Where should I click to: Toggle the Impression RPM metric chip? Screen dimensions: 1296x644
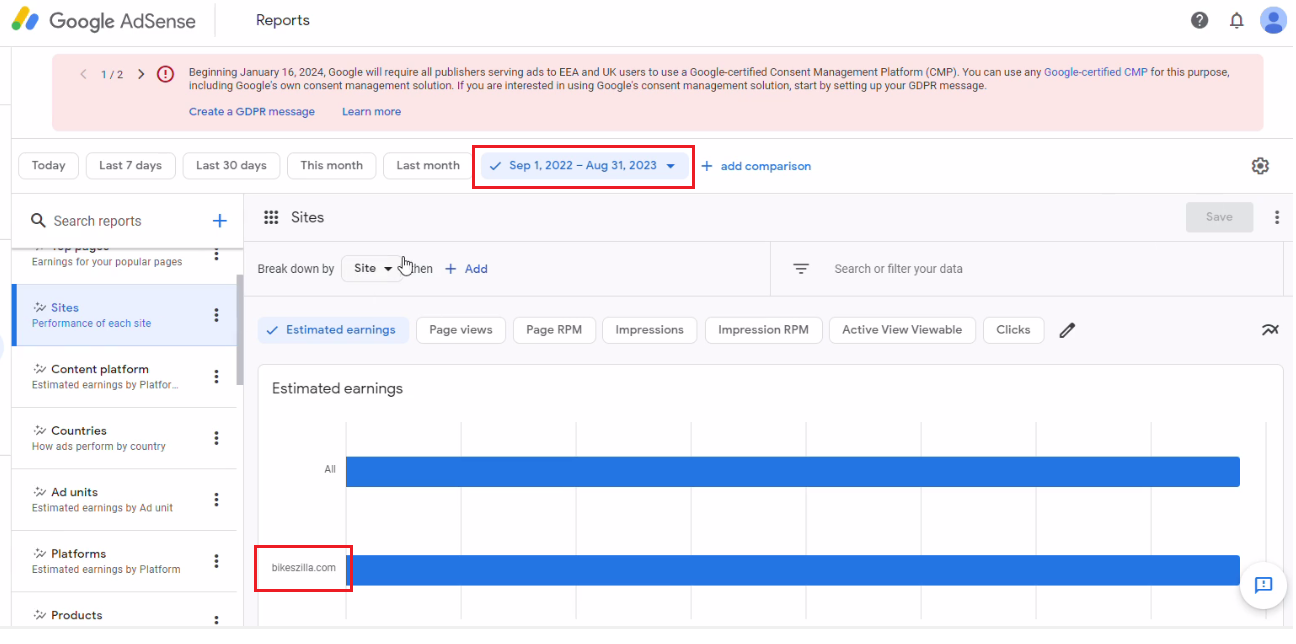(x=763, y=330)
